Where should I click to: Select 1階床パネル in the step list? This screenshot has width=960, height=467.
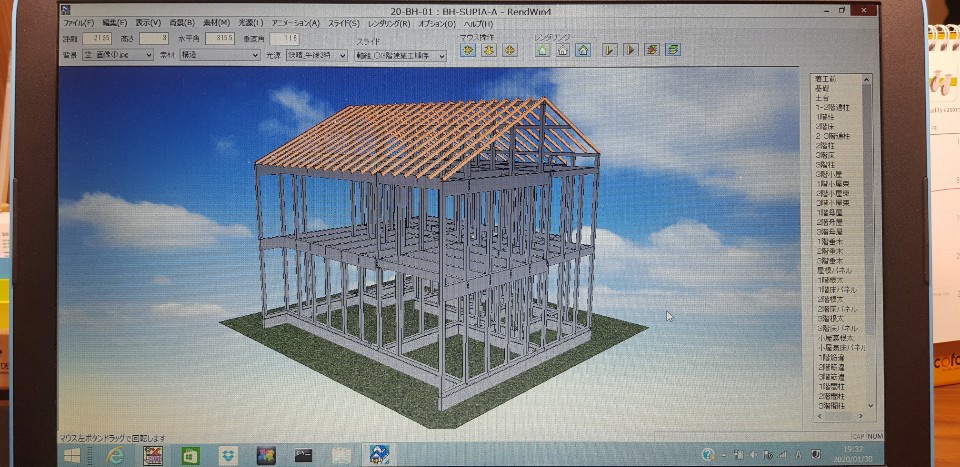pos(838,290)
